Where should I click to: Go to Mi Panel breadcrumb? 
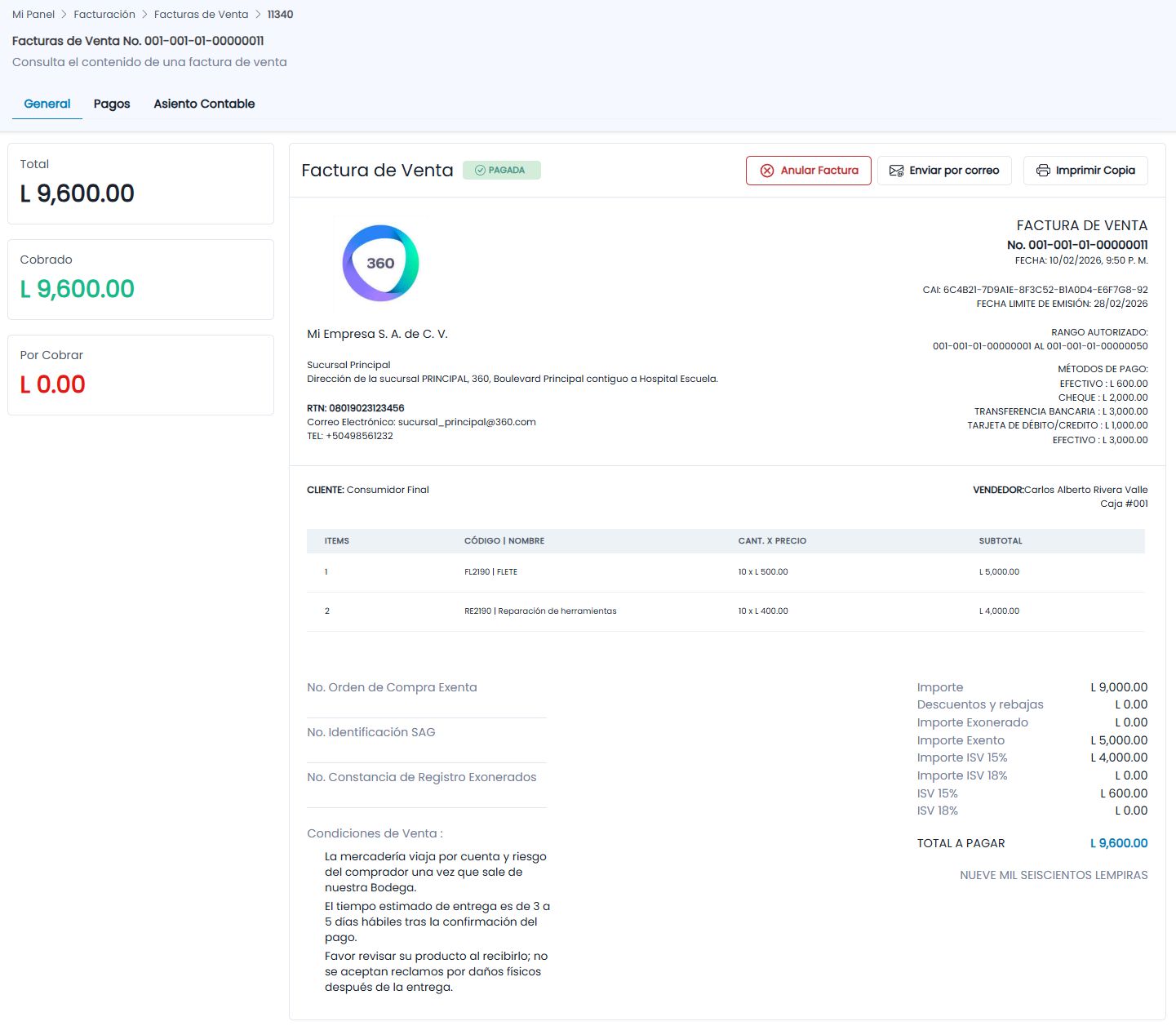33,15
